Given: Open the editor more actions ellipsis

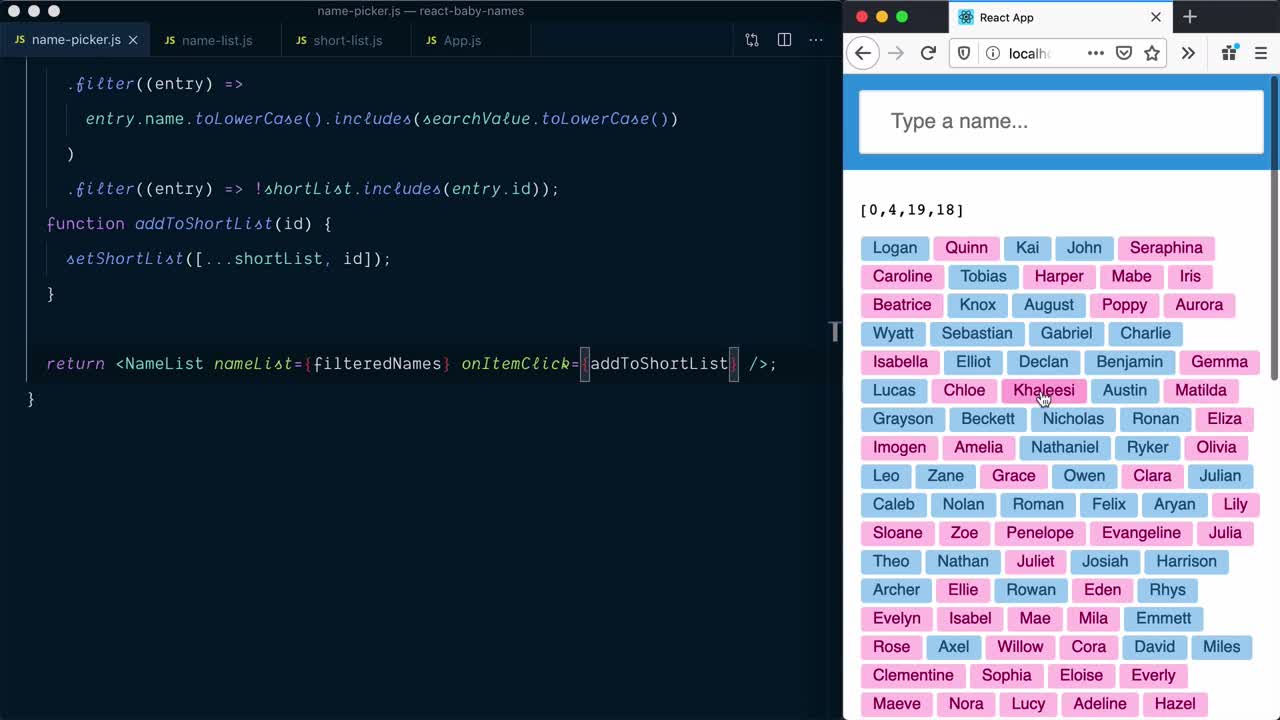Looking at the screenshot, I should coord(816,39).
